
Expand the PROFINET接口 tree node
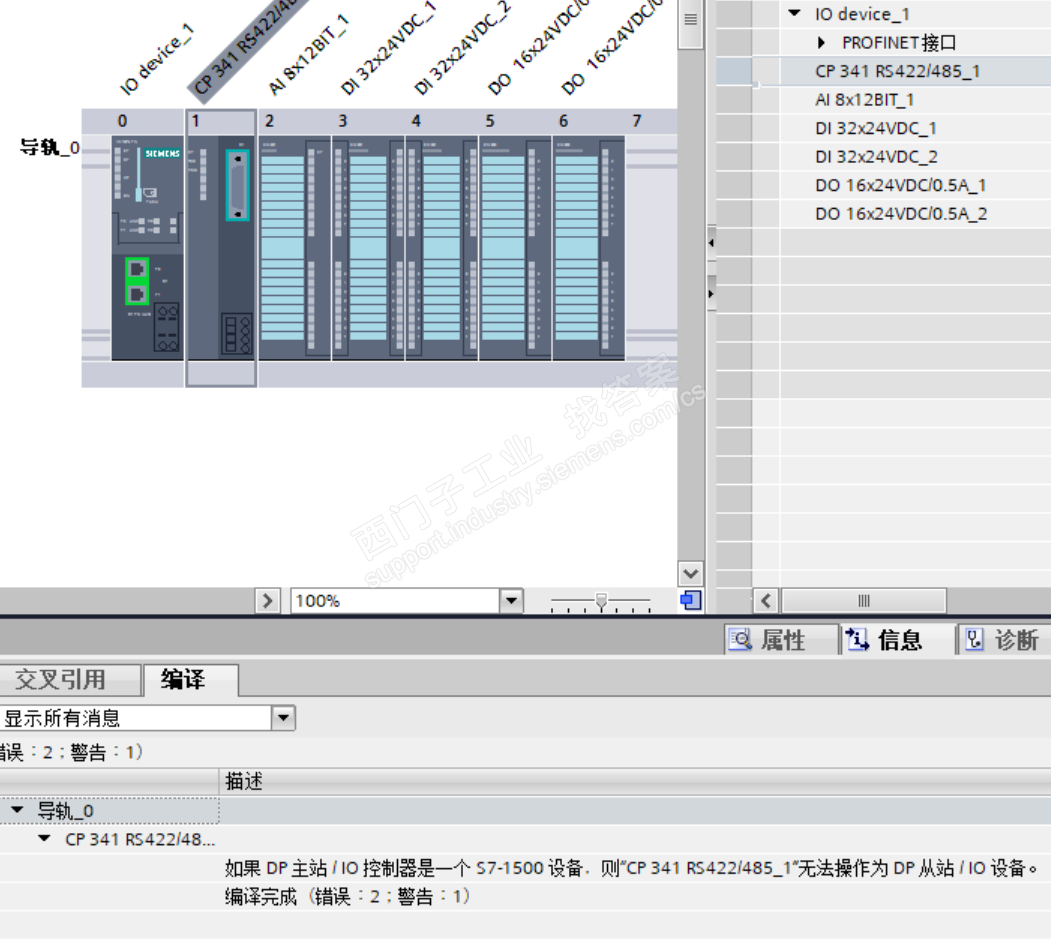tap(821, 43)
